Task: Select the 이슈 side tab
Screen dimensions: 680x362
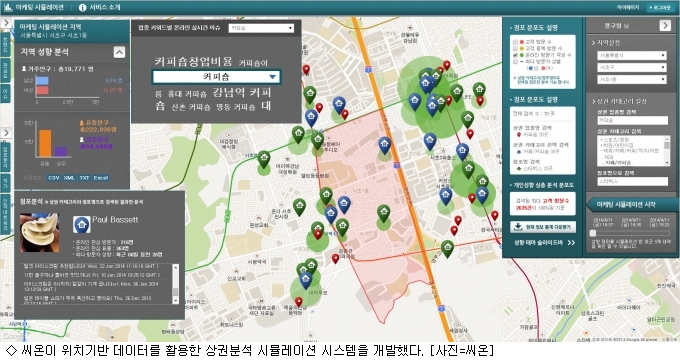Action: 5,92
